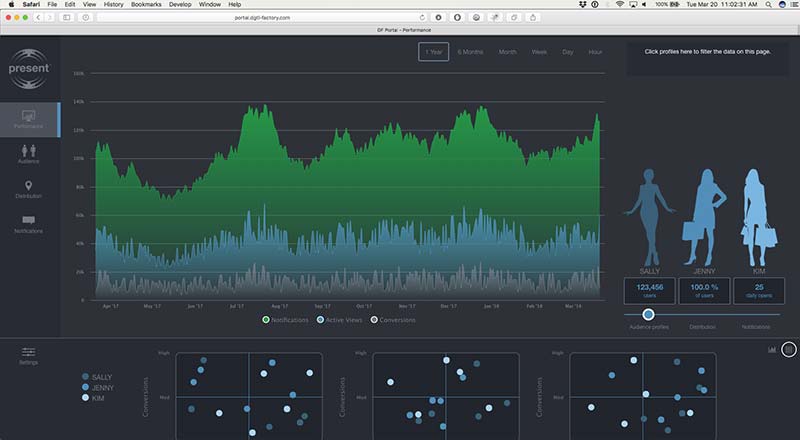The image size is (800, 440).
Task: Click the 25 daily opens box
Action: [x=759, y=291]
